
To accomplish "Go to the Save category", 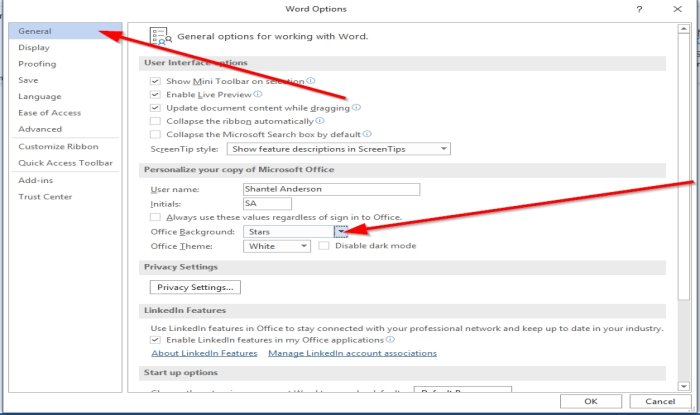I will click(x=28, y=80).
